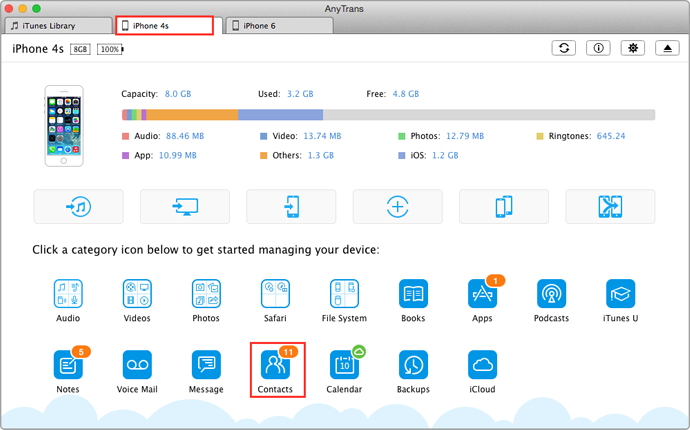Open the Podcasts category
690x430 pixels.
[551, 294]
